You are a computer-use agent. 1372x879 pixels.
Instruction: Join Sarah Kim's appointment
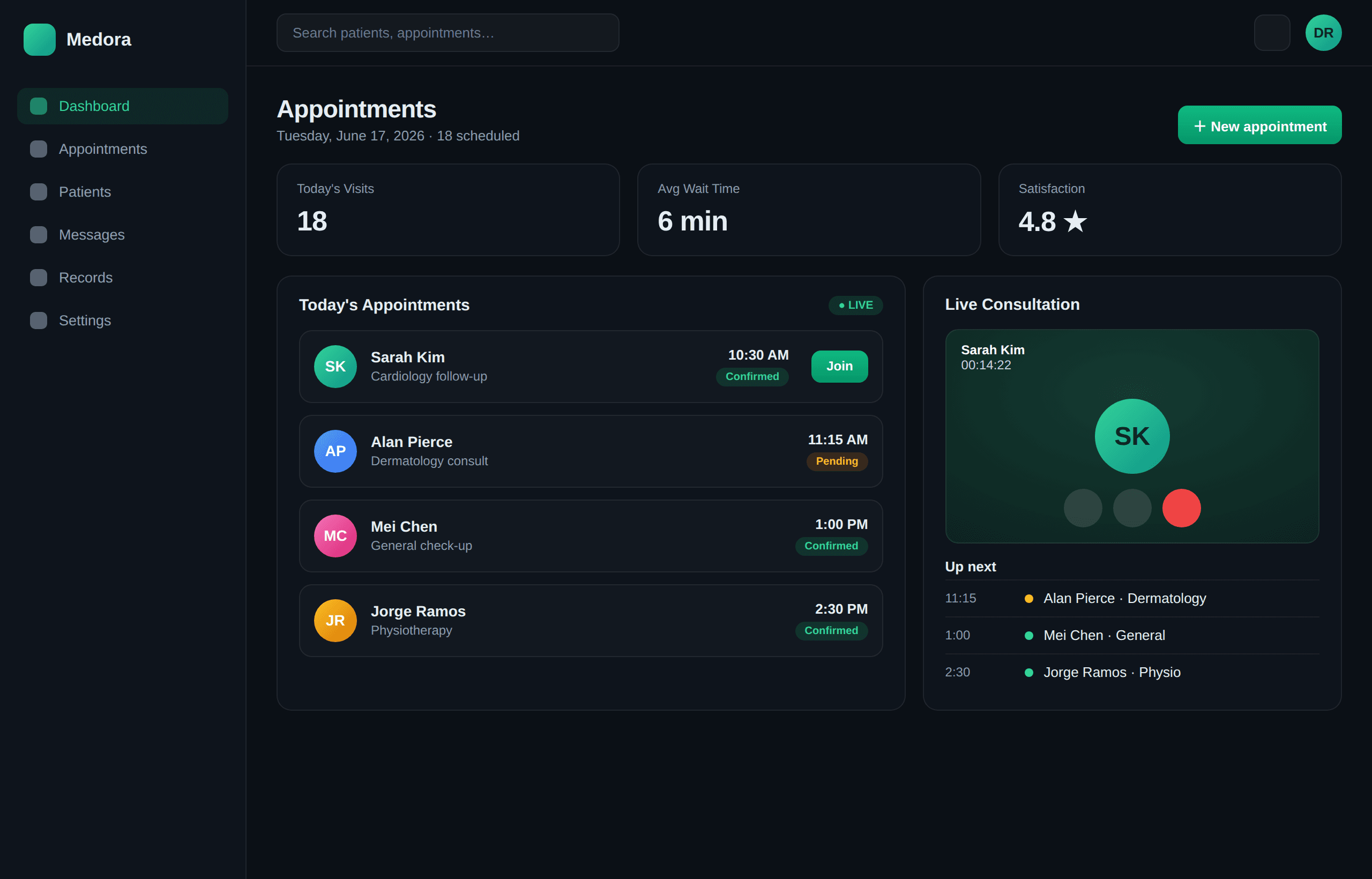[839, 367]
